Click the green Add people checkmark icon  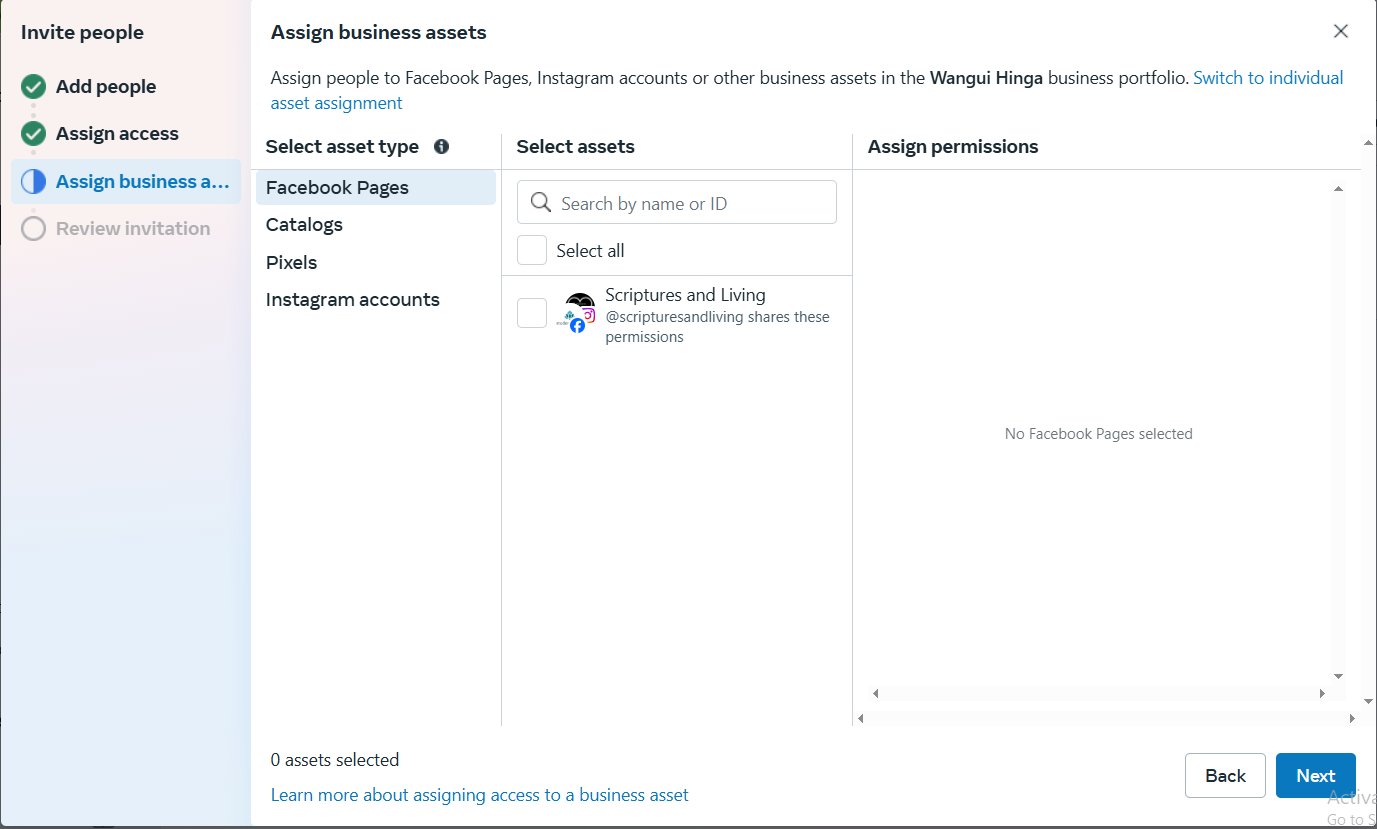34,87
